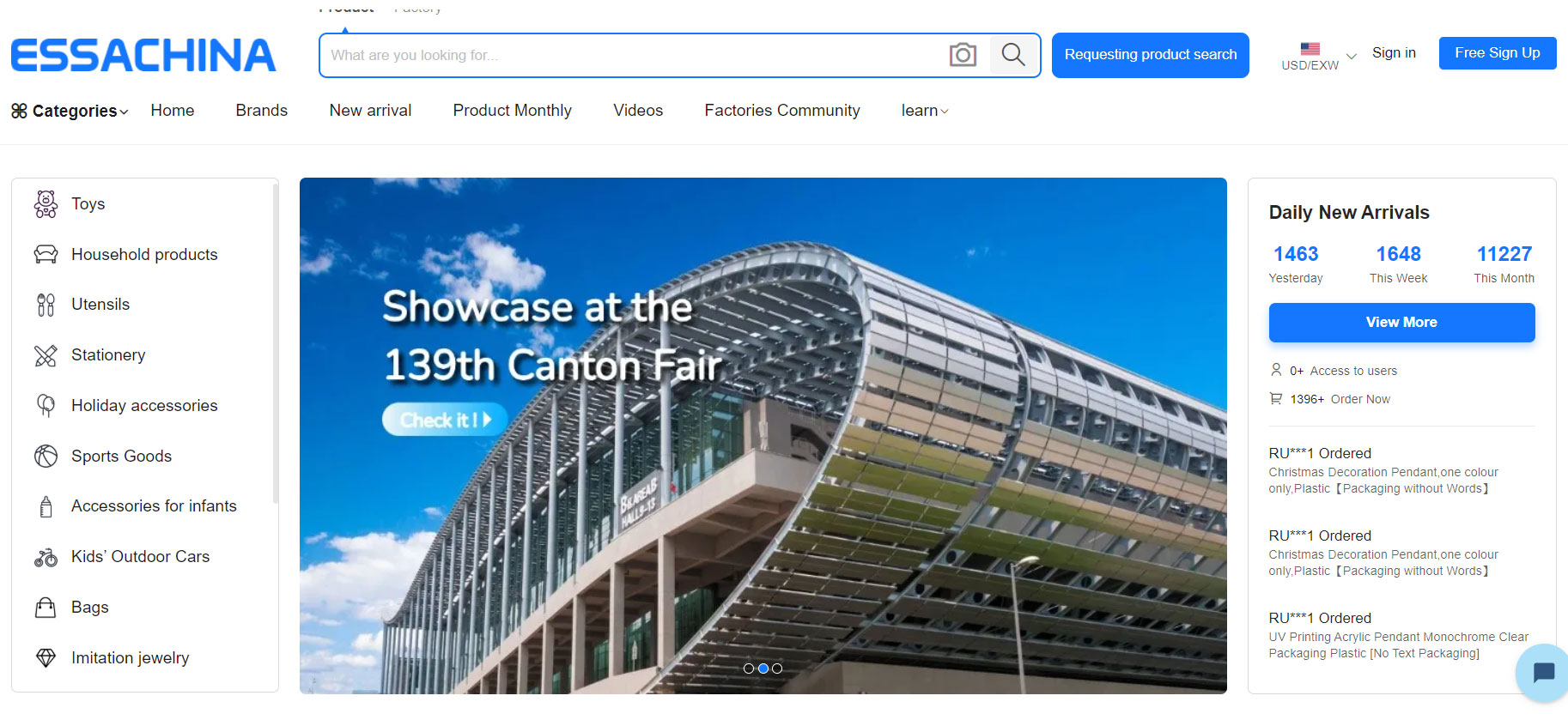This screenshot has height=726, width=1568.
Task: Expand the Categories dropdown
Action: [x=70, y=111]
